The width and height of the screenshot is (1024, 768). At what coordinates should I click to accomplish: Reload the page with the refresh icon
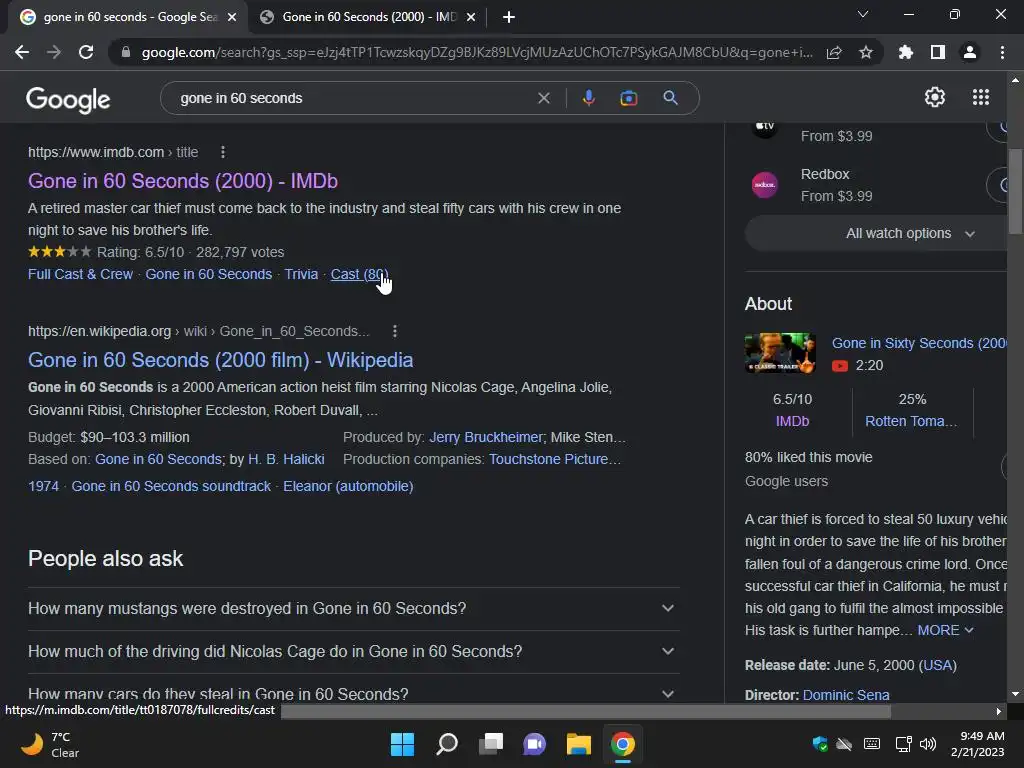tap(86, 52)
